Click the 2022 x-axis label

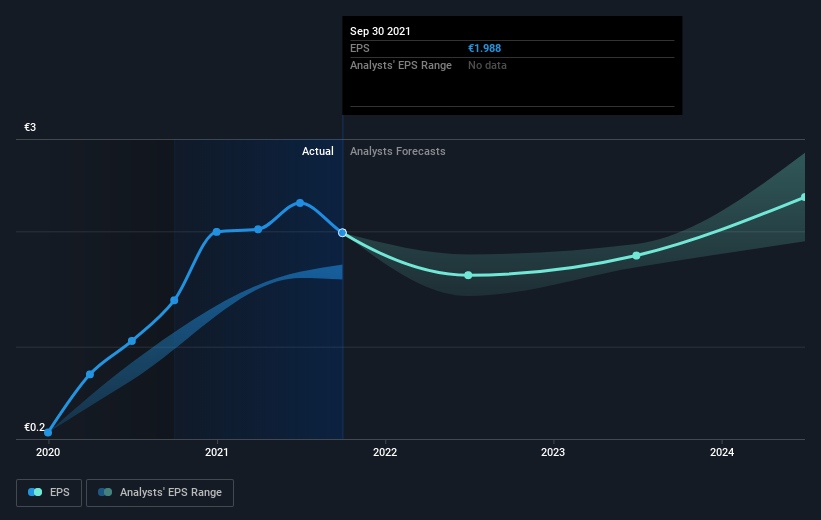[385, 452]
